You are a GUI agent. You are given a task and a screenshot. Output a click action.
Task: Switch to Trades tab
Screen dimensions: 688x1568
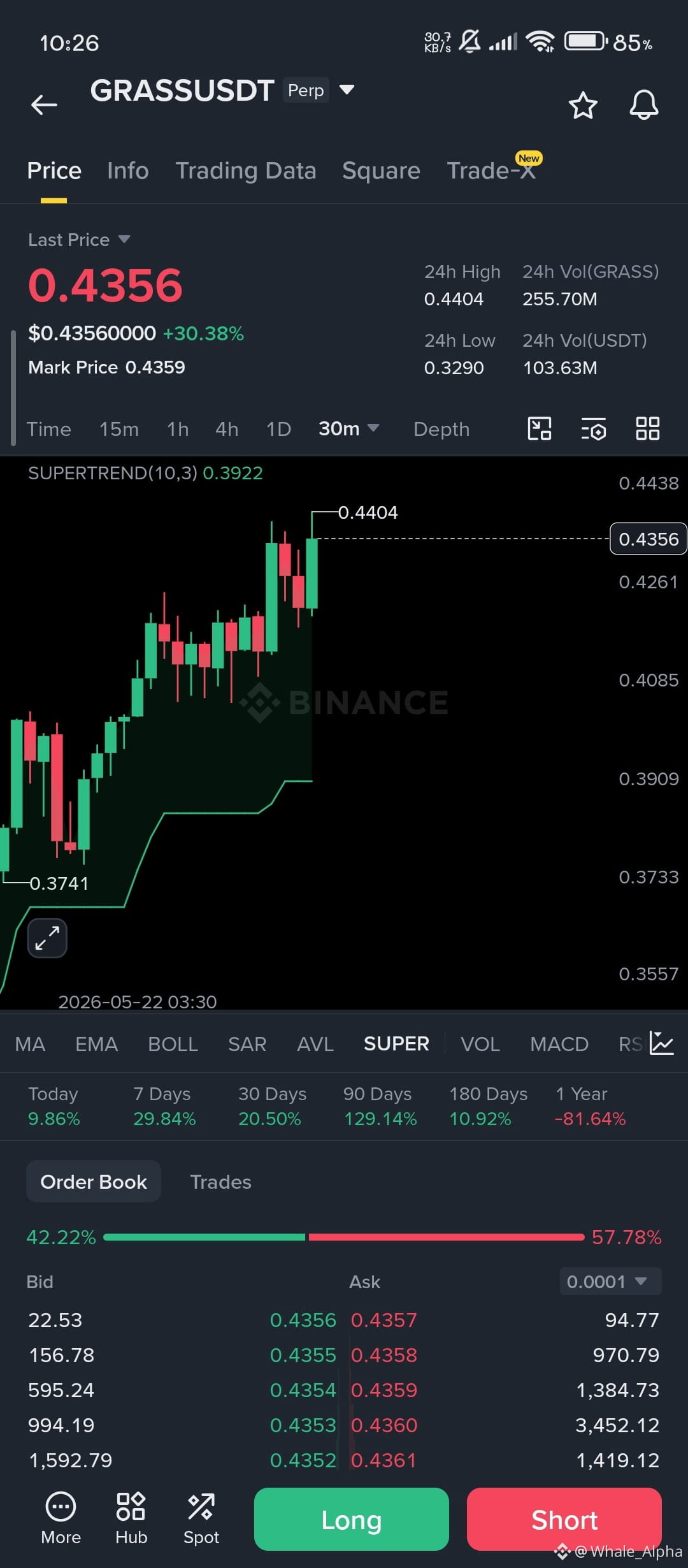[x=220, y=1182]
